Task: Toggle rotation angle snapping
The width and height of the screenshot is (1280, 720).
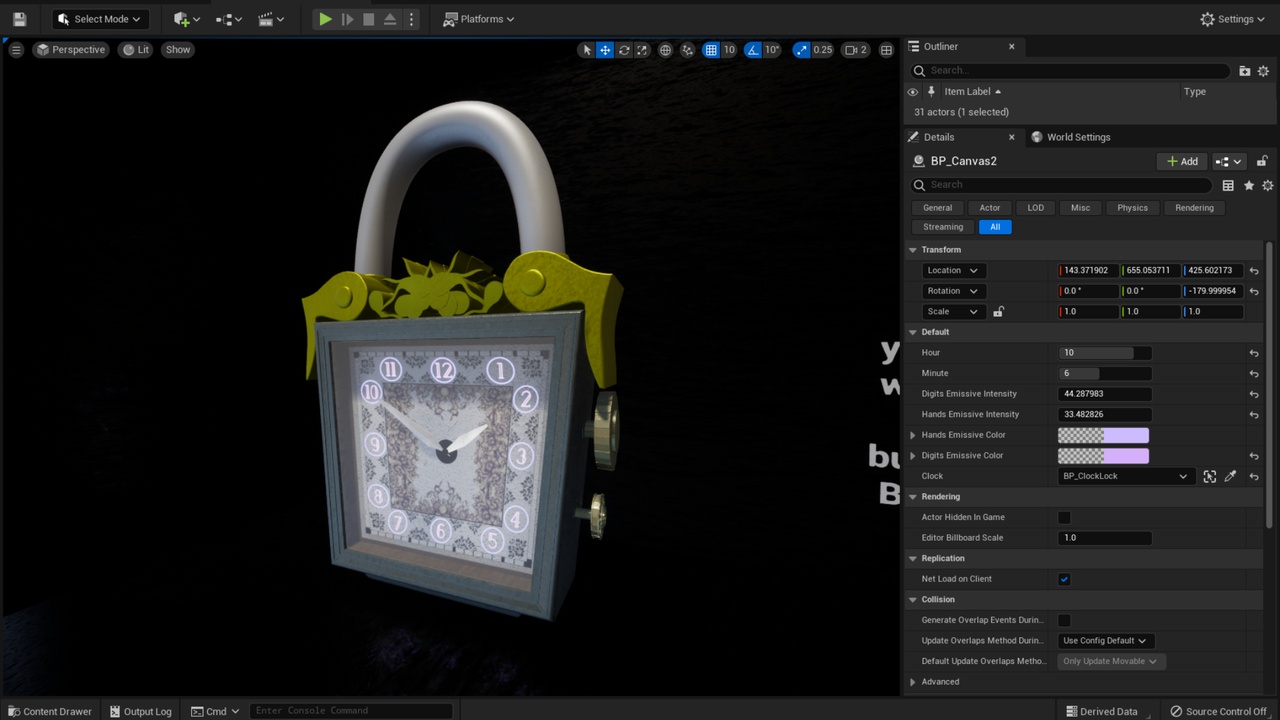Action: tap(753, 50)
